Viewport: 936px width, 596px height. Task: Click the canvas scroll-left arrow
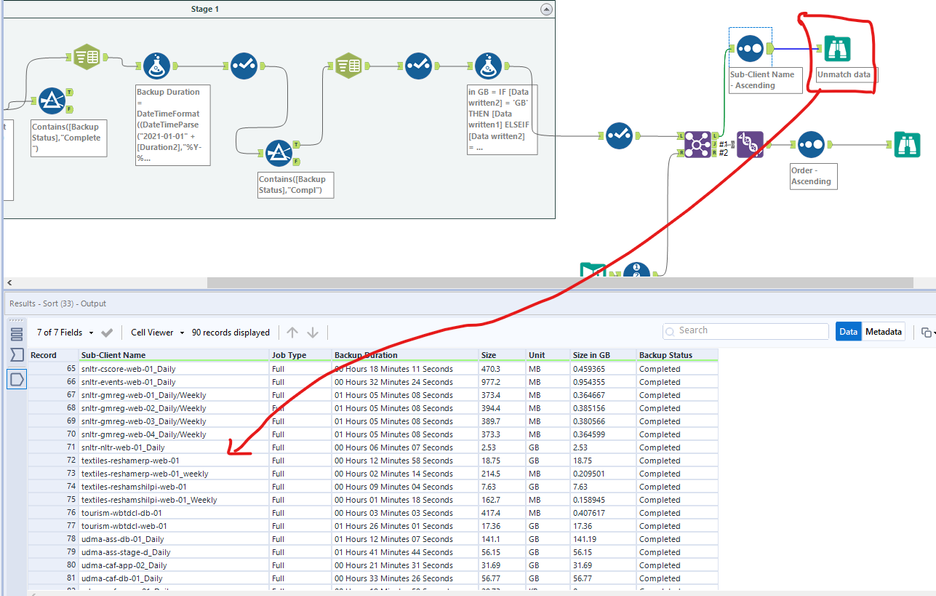[x=9, y=283]
